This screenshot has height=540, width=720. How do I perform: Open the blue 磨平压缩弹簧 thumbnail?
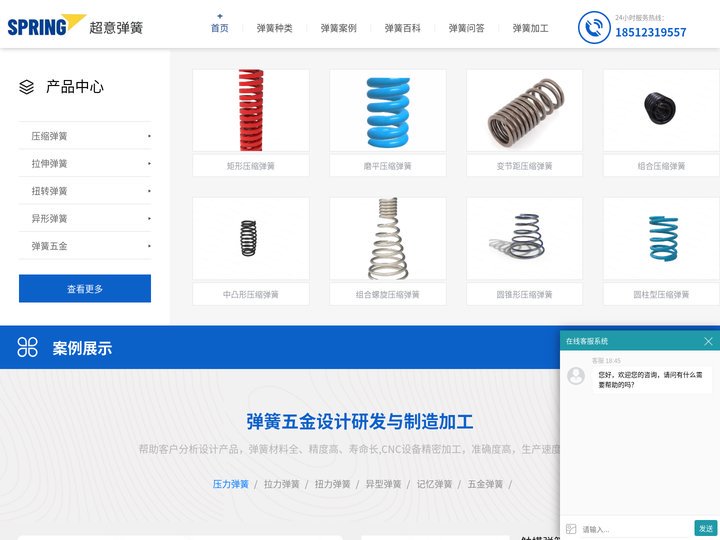(x=388, y=110)
